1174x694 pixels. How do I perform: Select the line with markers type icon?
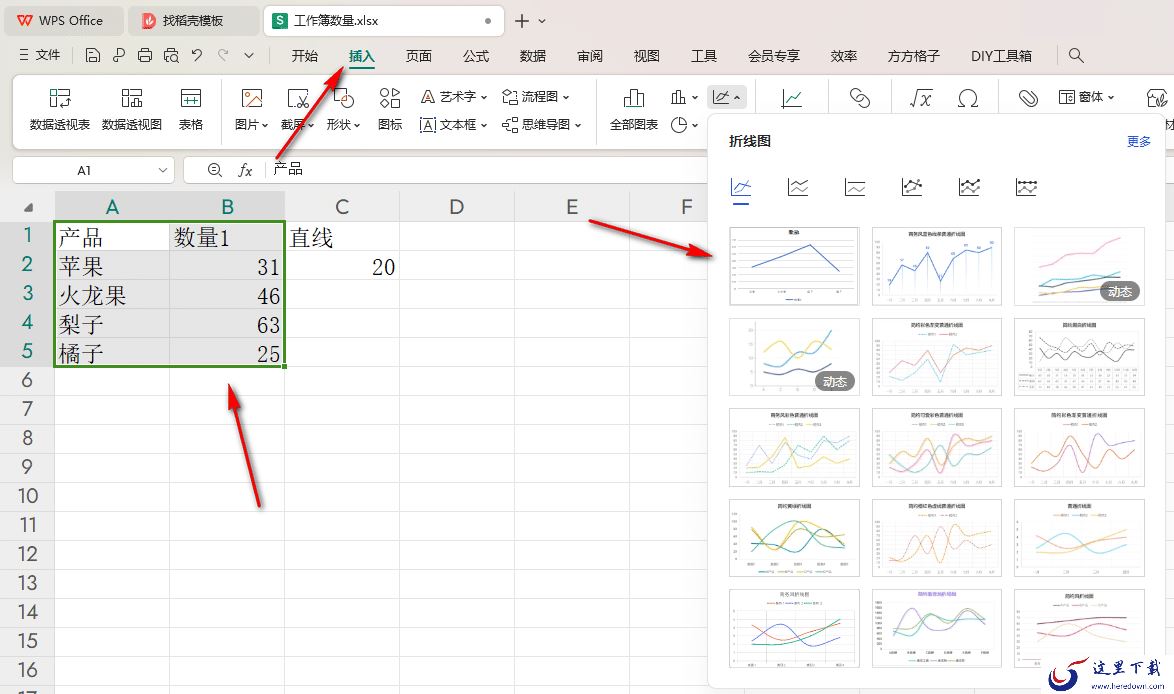click(912, 187)
